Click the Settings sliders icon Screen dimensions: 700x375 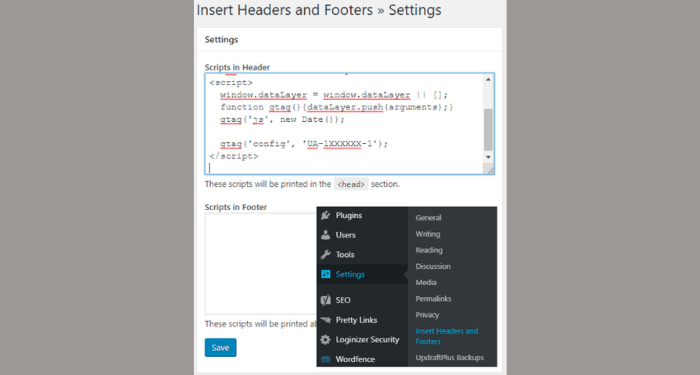pos(325,274)
